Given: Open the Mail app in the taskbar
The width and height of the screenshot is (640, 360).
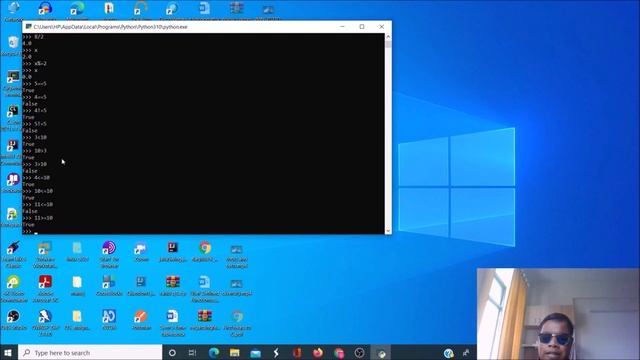Looking at the screenshot, I should point(256,353).
